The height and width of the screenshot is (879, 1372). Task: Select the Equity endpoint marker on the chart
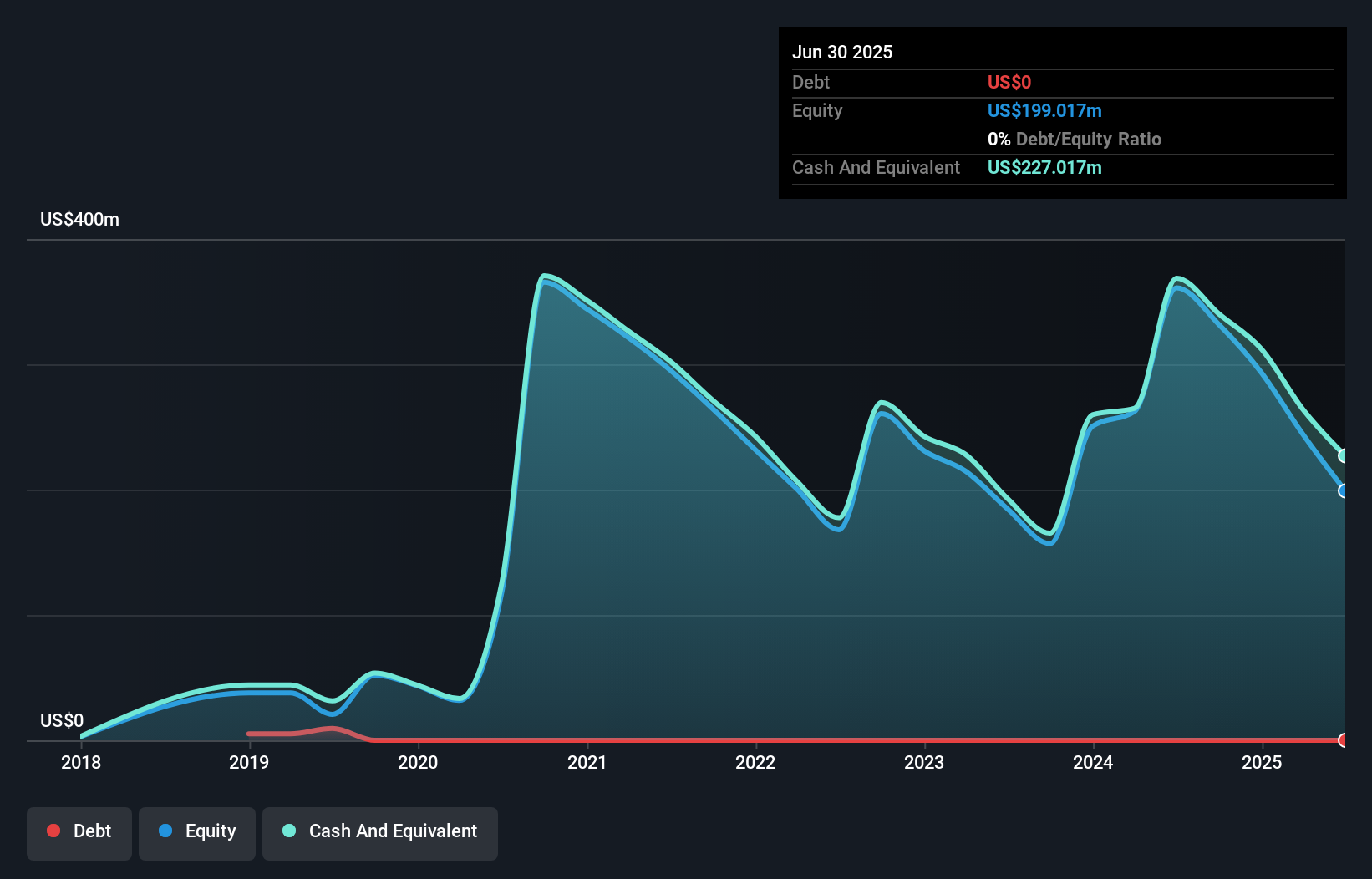[1344, 490]
